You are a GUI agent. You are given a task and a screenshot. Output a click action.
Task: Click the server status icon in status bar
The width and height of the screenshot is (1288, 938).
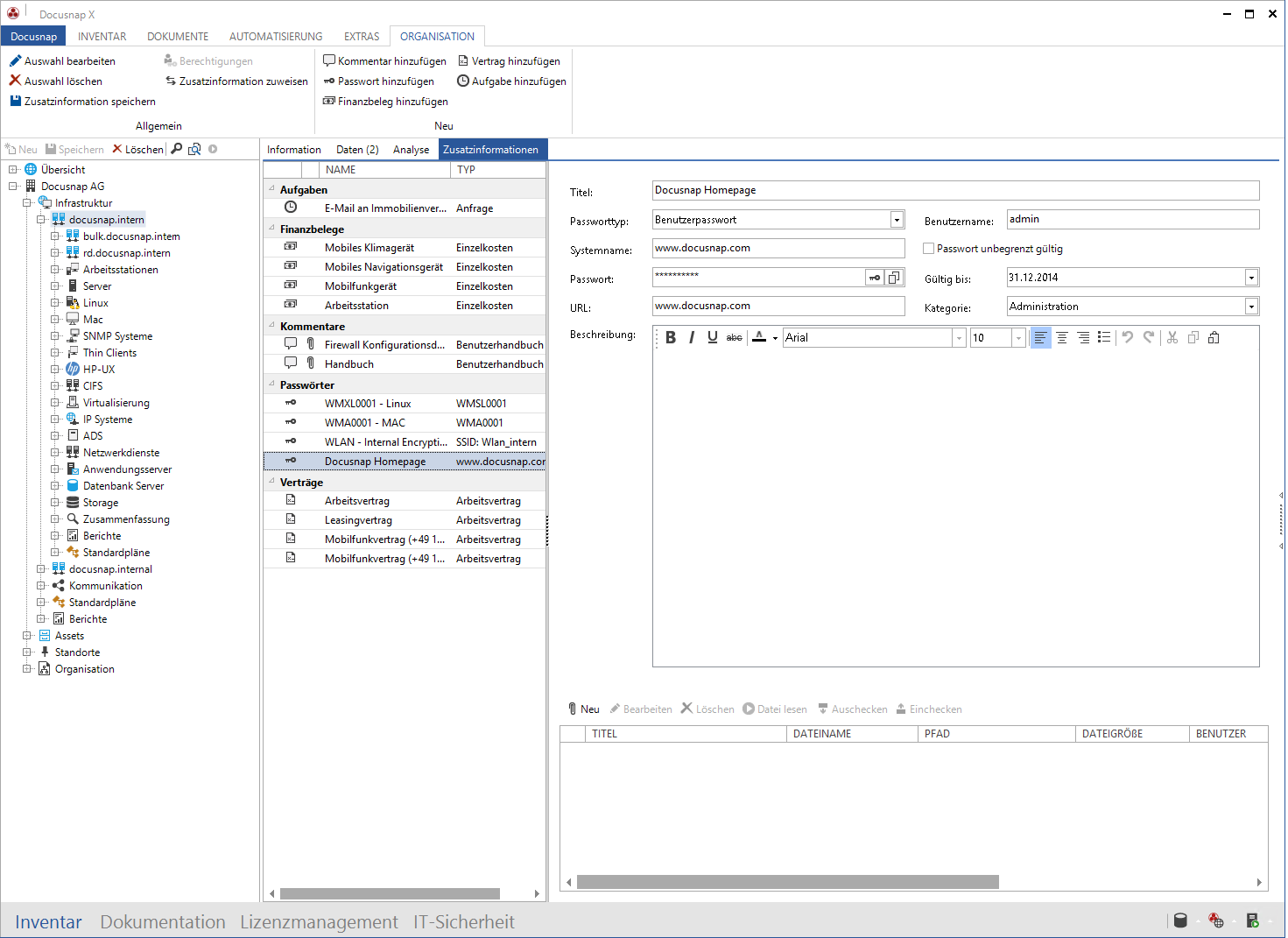[1253, 920]
